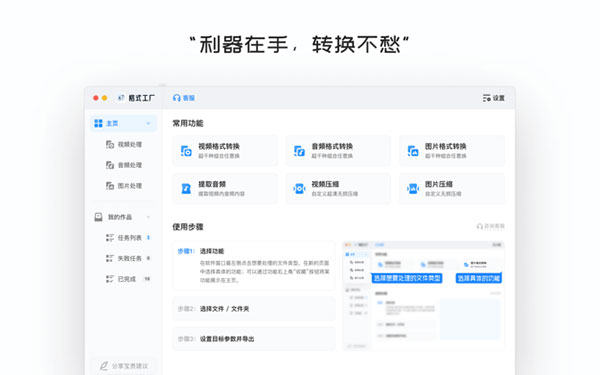The image size is (600, 375).
Task: Expand step 3 设置目标参数并导出
Action: point(254,339)
